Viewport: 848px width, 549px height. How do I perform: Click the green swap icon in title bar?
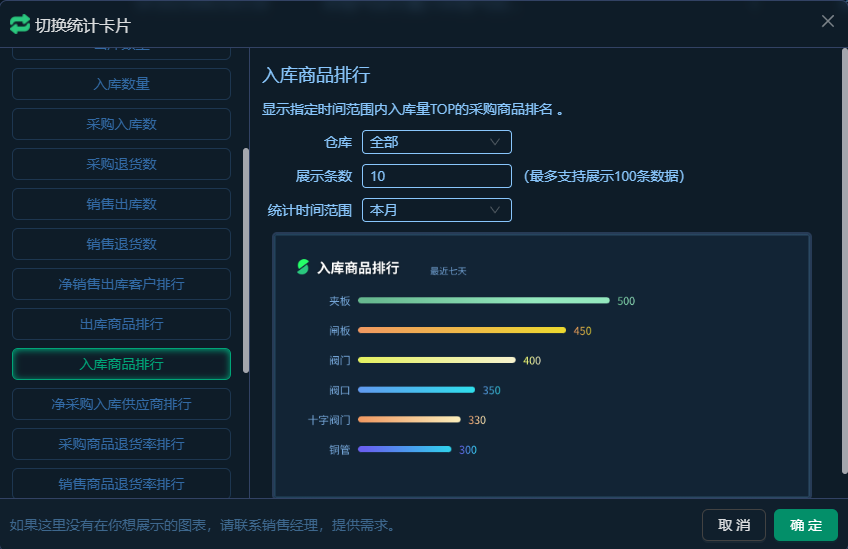[x=20, y=23]
